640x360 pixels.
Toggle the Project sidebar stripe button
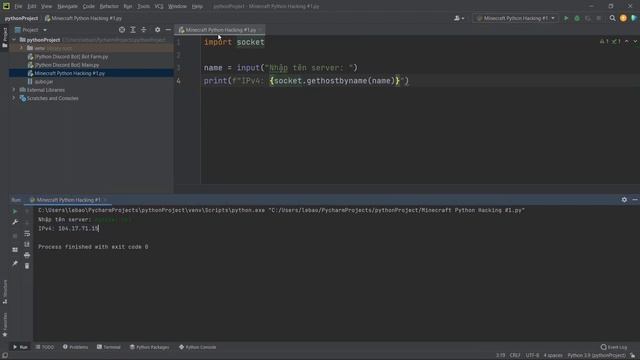click(x=5, y=38)
